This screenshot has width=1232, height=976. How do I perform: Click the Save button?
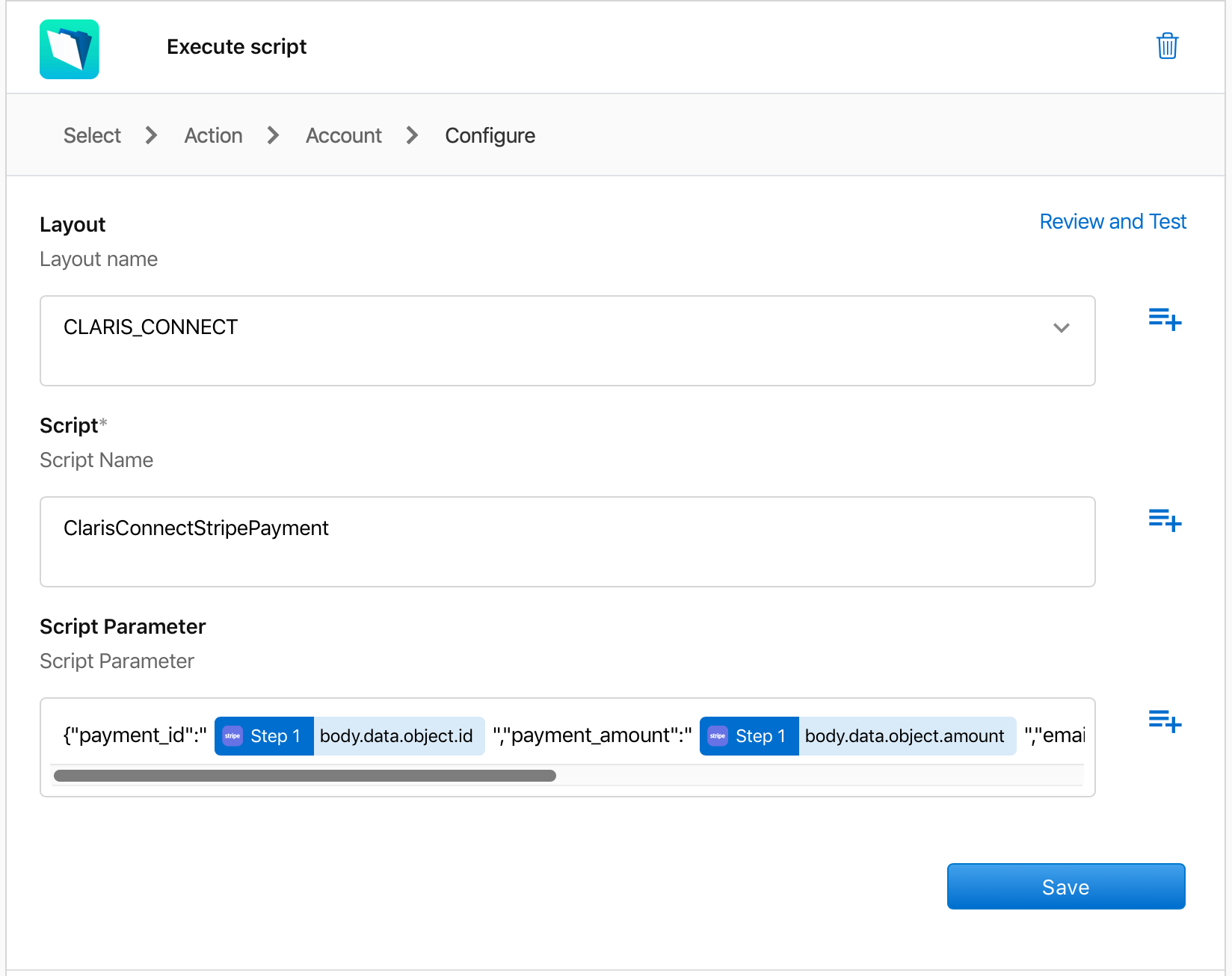point(1066,886)
